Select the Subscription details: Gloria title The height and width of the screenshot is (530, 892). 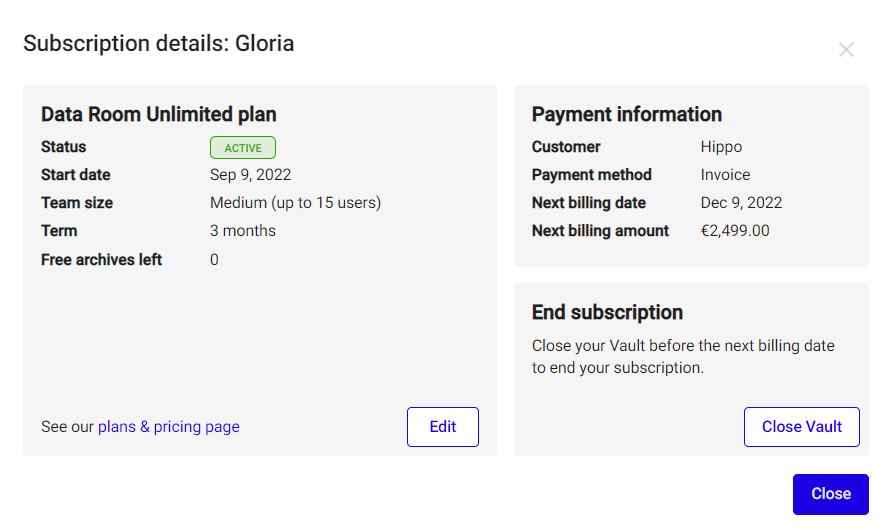click(159, 44)
